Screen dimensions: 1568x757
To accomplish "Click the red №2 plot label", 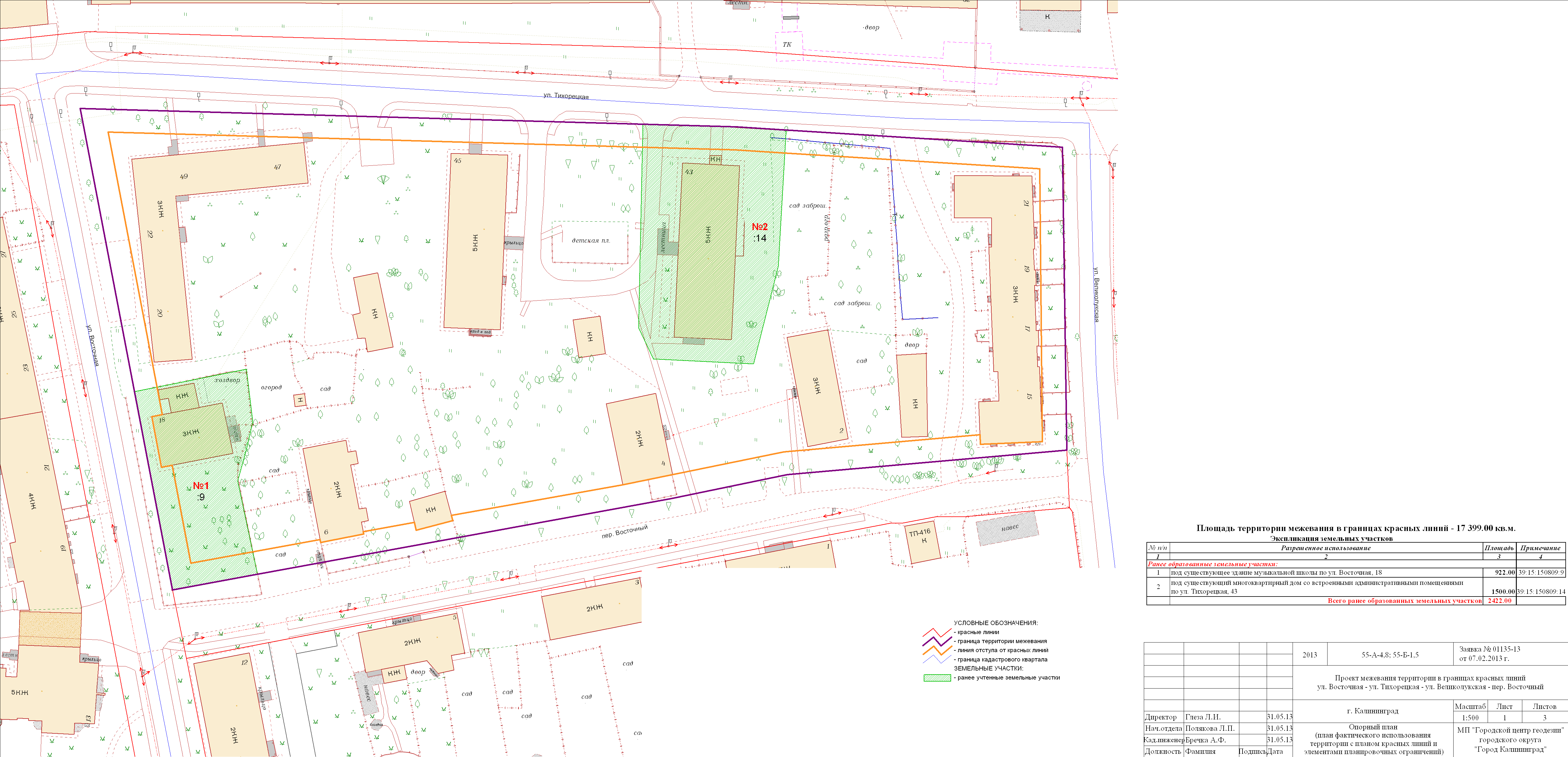I will [760, 227].
